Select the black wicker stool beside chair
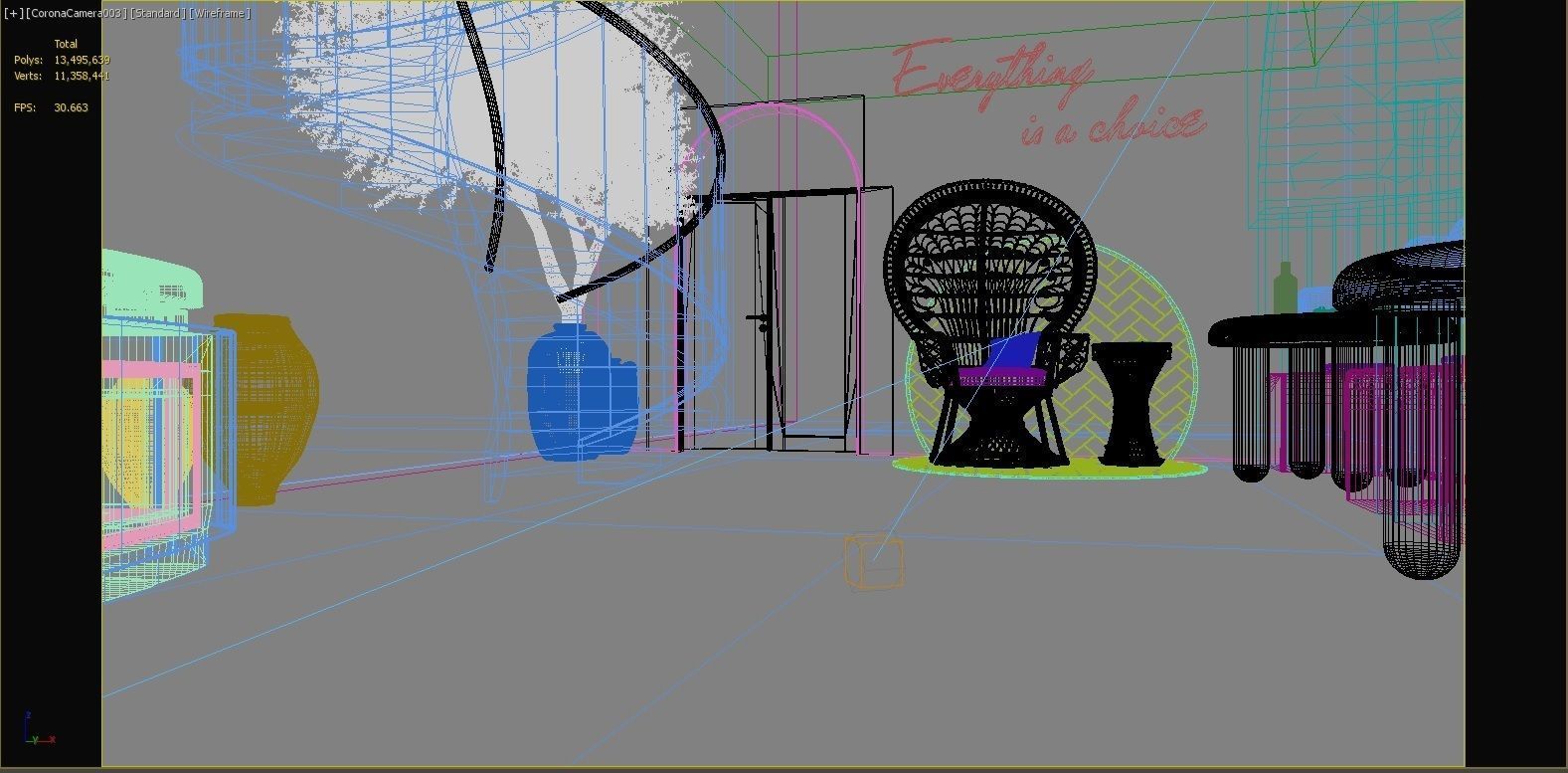1568x773 pixels. click(x=1132, y=402)
